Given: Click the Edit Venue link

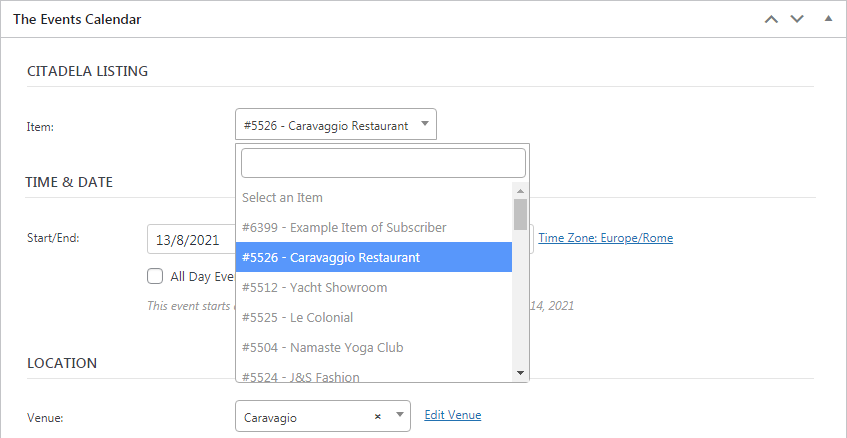Looking at the screenshot, I should click(452, 415).
